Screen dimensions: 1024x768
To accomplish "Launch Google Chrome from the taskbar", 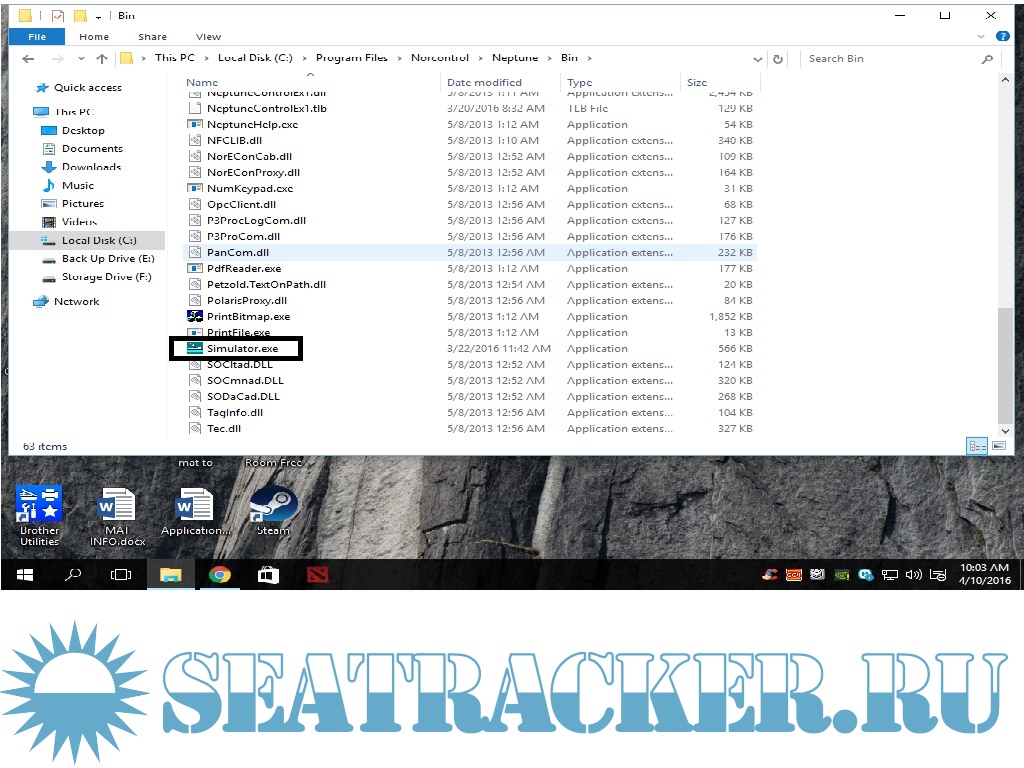I will click(x=219, y=575).
